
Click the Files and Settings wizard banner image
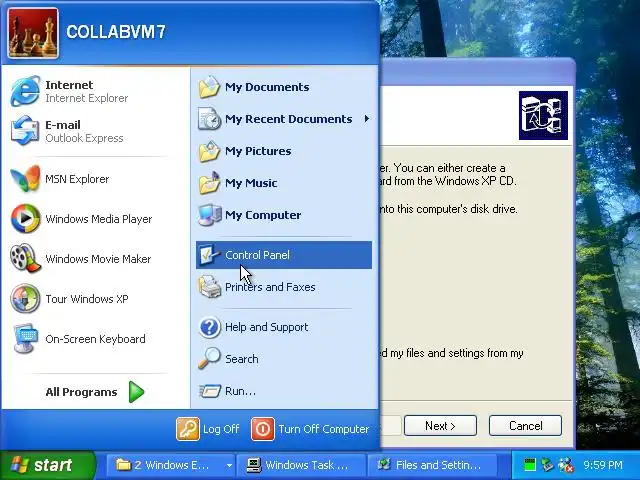coord(543,116)
